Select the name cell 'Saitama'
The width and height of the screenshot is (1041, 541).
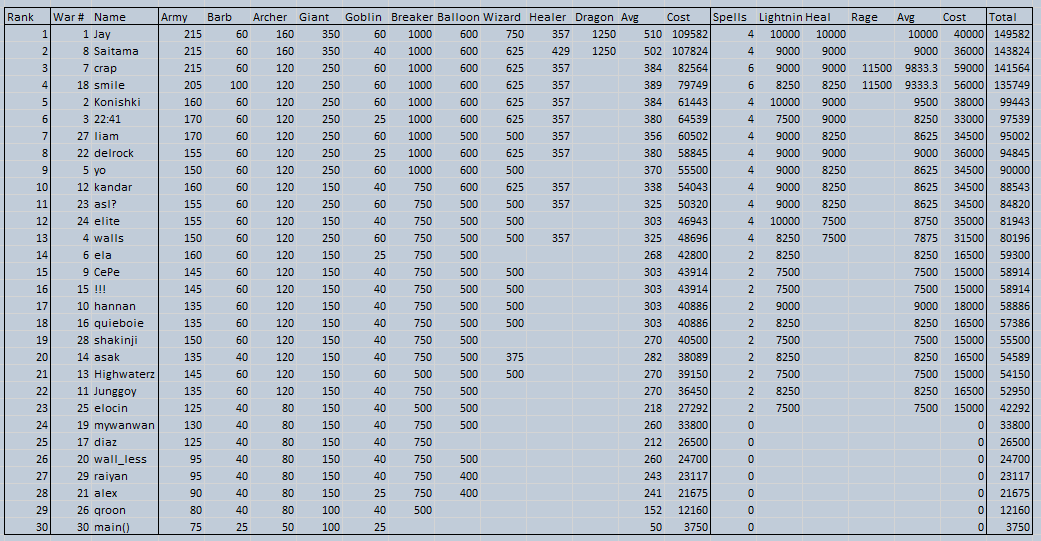pos(116,51)
